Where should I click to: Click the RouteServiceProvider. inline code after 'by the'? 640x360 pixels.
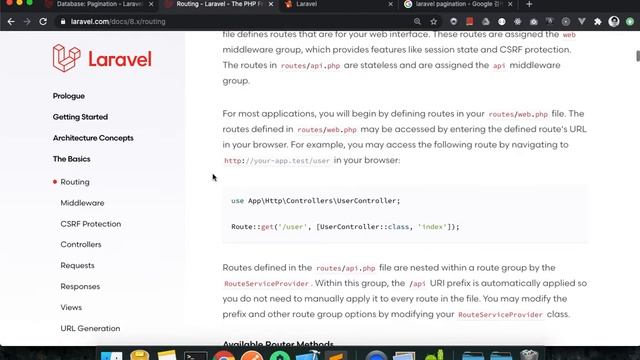(267, 284)
